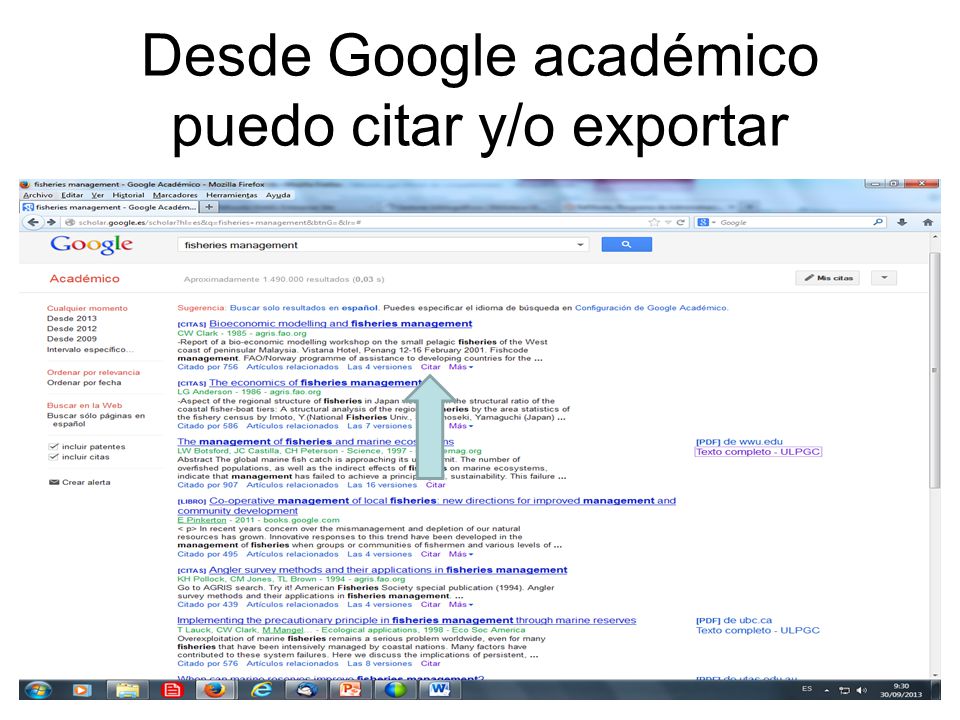Screen dimensions: 960x720
Task: Go back with the Firefox back arrow
Action: [x=32, y=222]
